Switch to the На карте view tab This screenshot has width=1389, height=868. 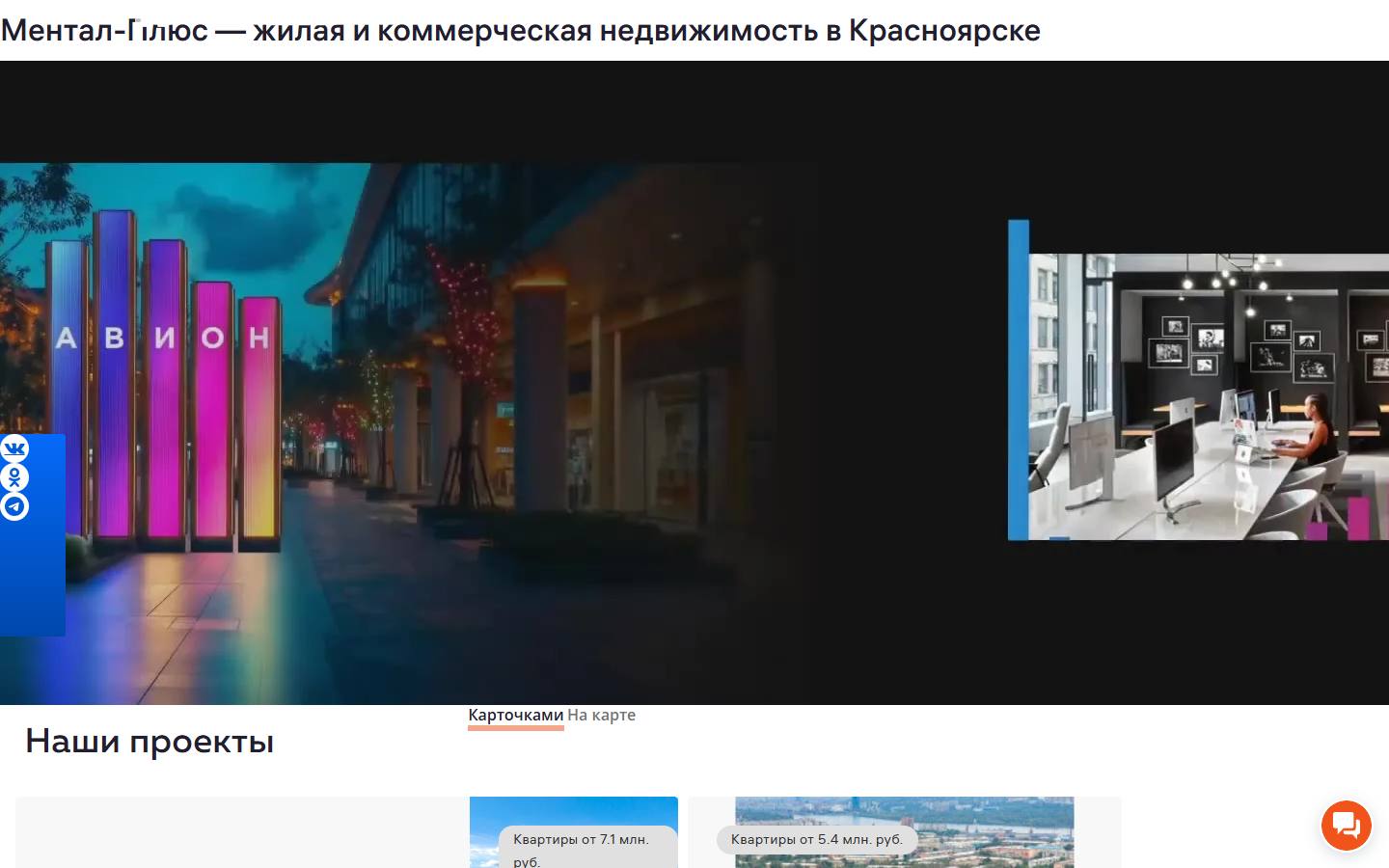coord(601,716)
